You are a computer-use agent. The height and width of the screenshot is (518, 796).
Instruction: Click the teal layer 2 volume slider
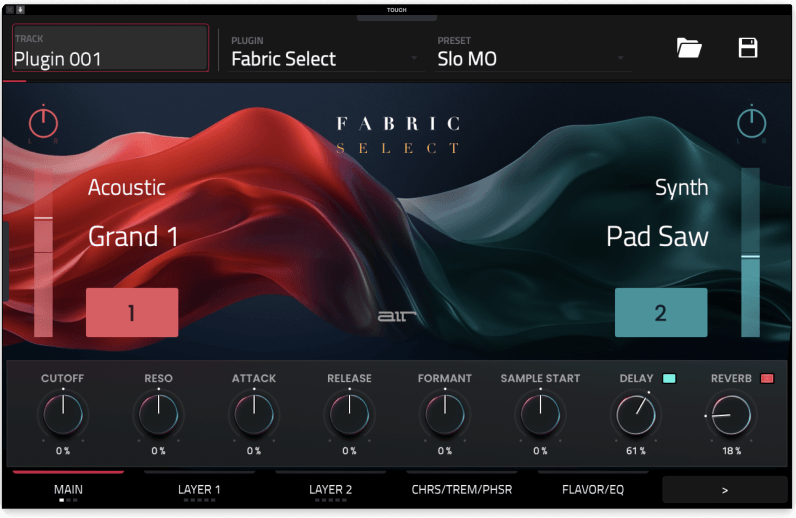pyautogui.click(x=750, y=254)
